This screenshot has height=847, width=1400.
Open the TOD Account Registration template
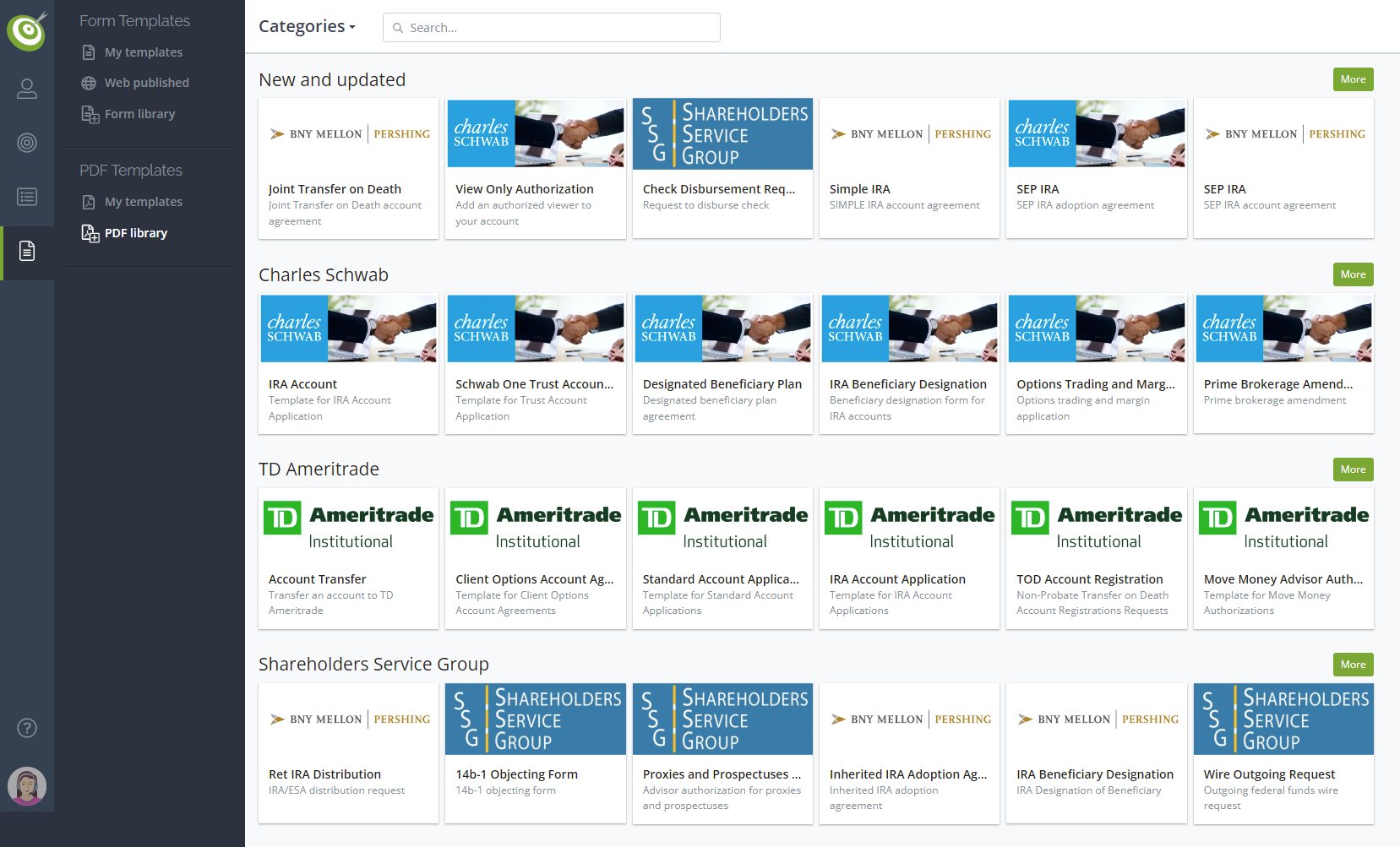pos(1096,558)
